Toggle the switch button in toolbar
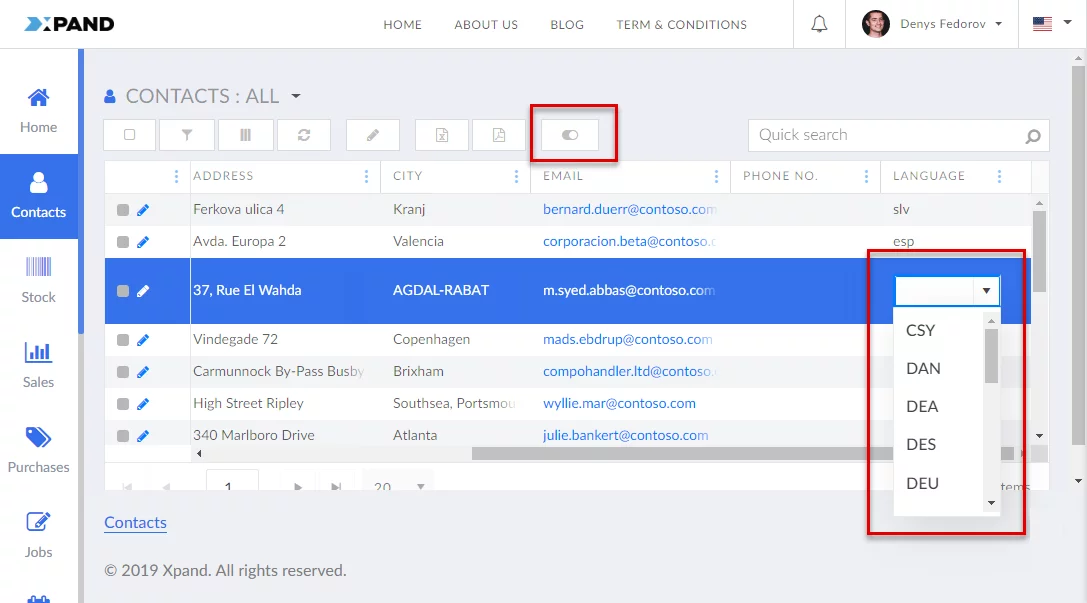The width and height of the screenshot is (1087, 603). point(570,135)
